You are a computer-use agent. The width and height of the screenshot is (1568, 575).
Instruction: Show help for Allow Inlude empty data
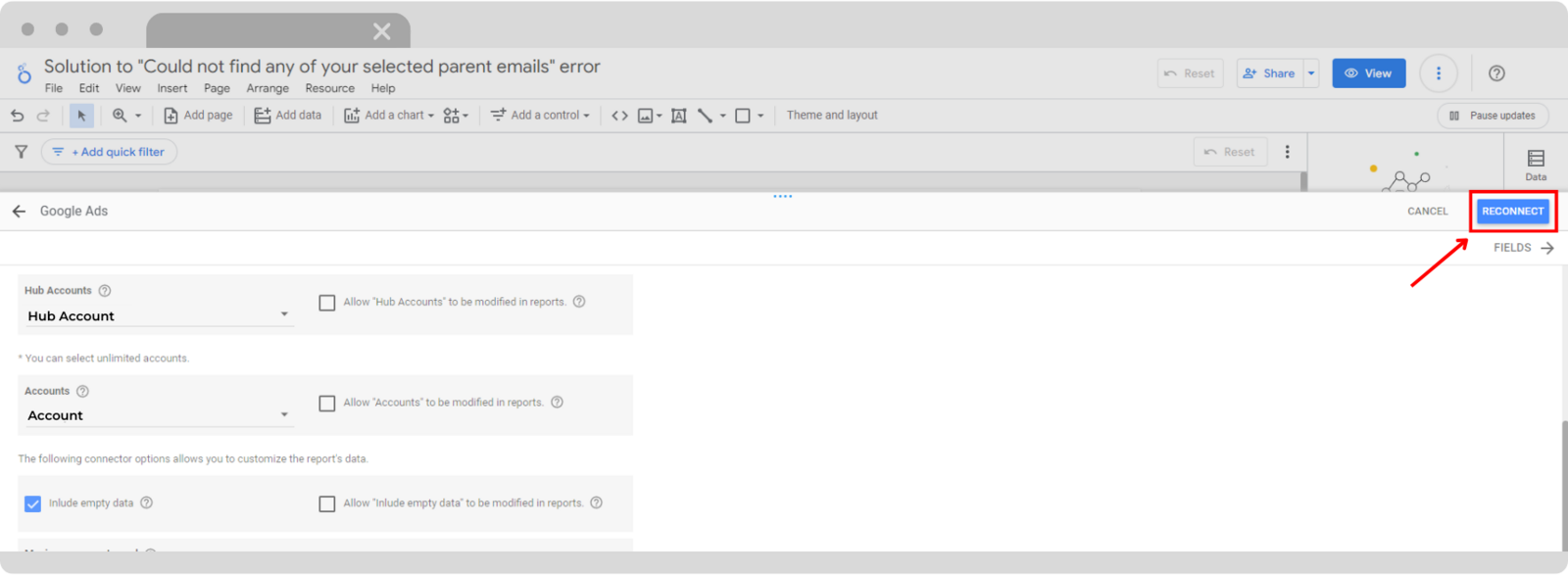[596, 503]
